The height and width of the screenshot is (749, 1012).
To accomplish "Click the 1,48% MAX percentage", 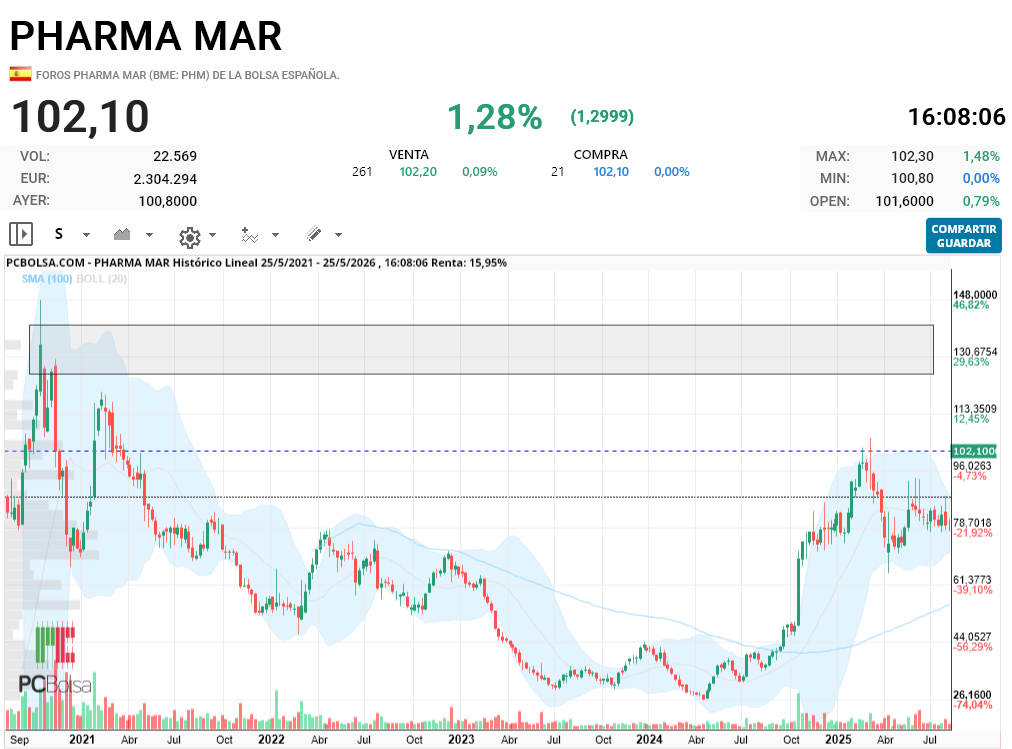I will click(981, 156).
